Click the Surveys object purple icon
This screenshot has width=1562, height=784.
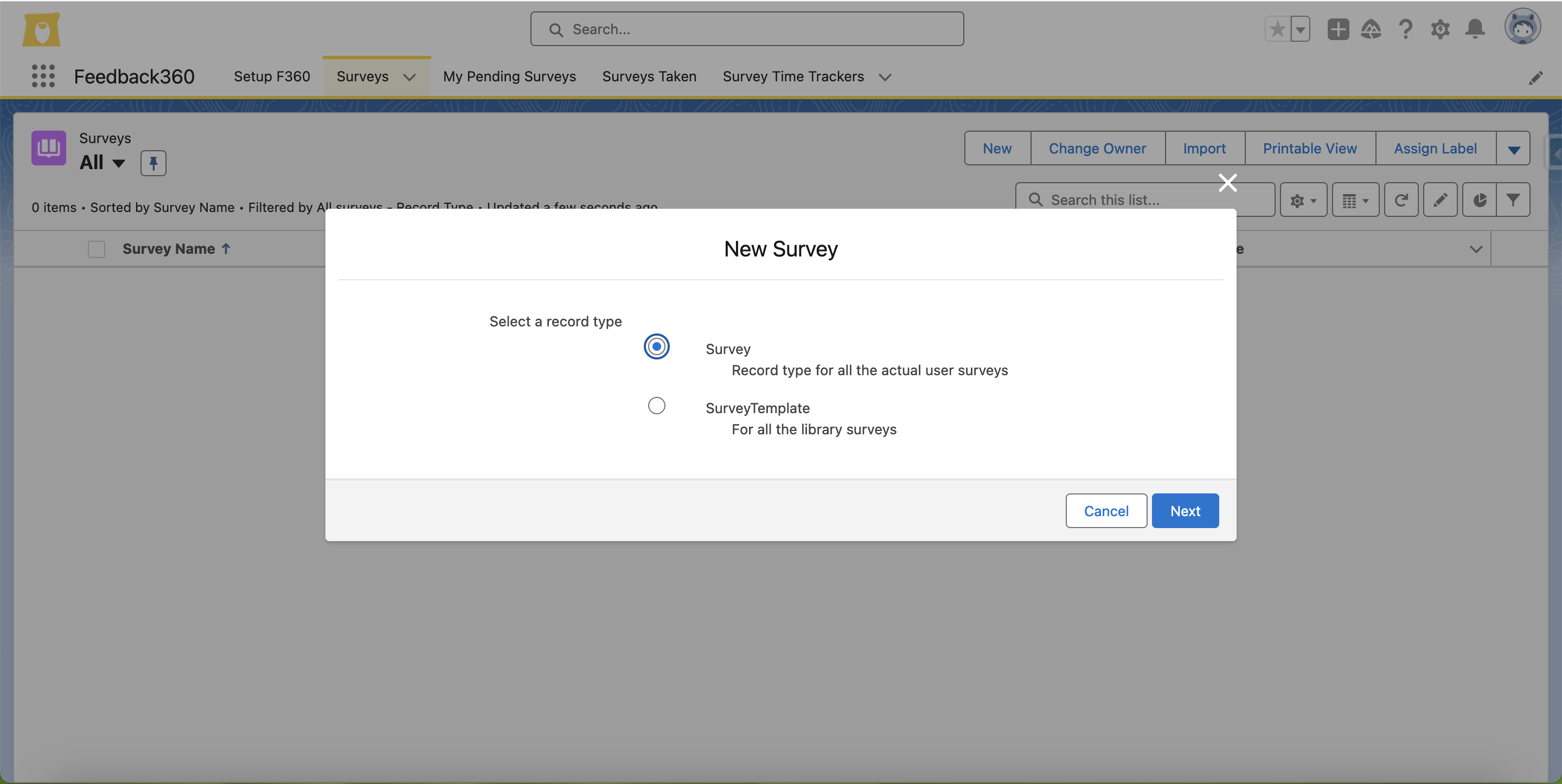click(48, 148)
